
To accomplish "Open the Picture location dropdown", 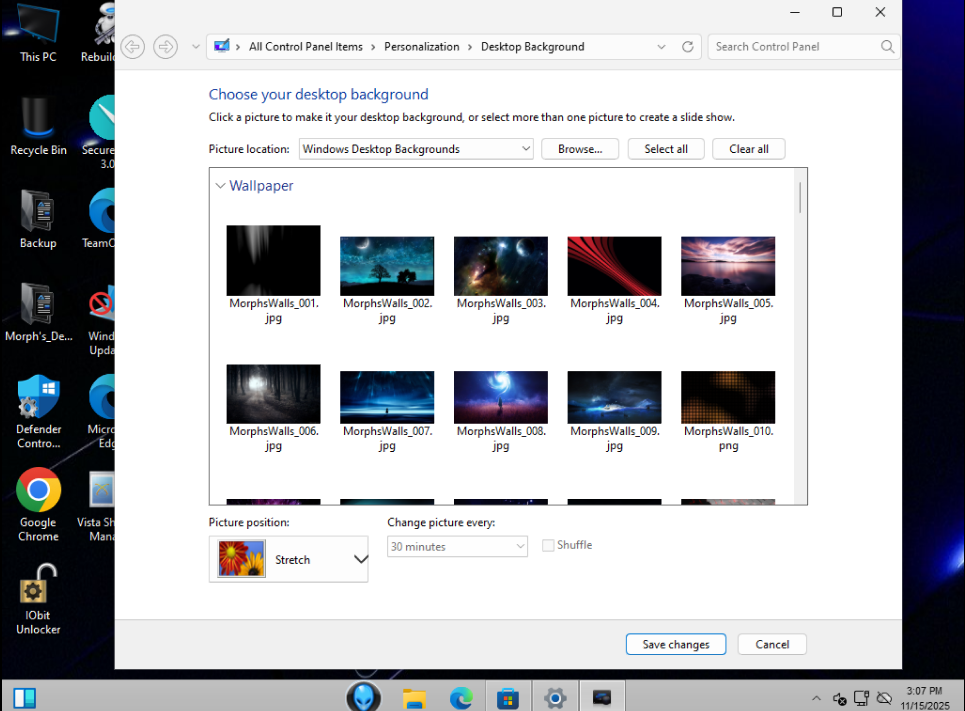I will coord(417,149).
